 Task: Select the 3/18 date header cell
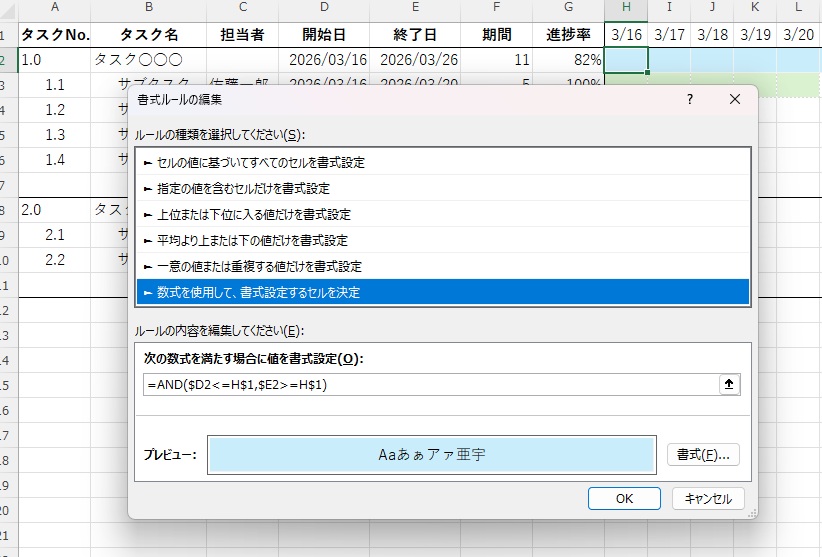tap(712, 34)
